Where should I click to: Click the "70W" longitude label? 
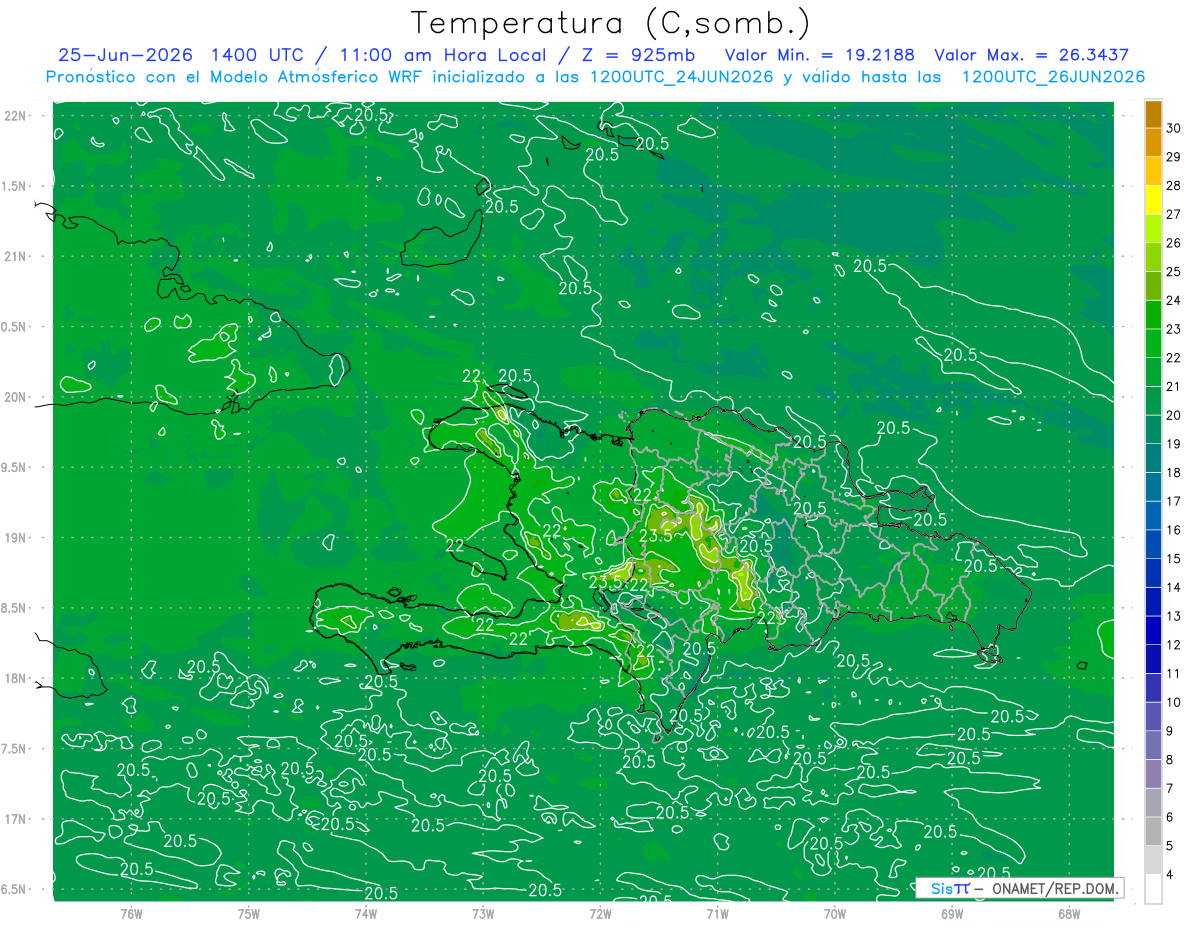tap(834, 914)
